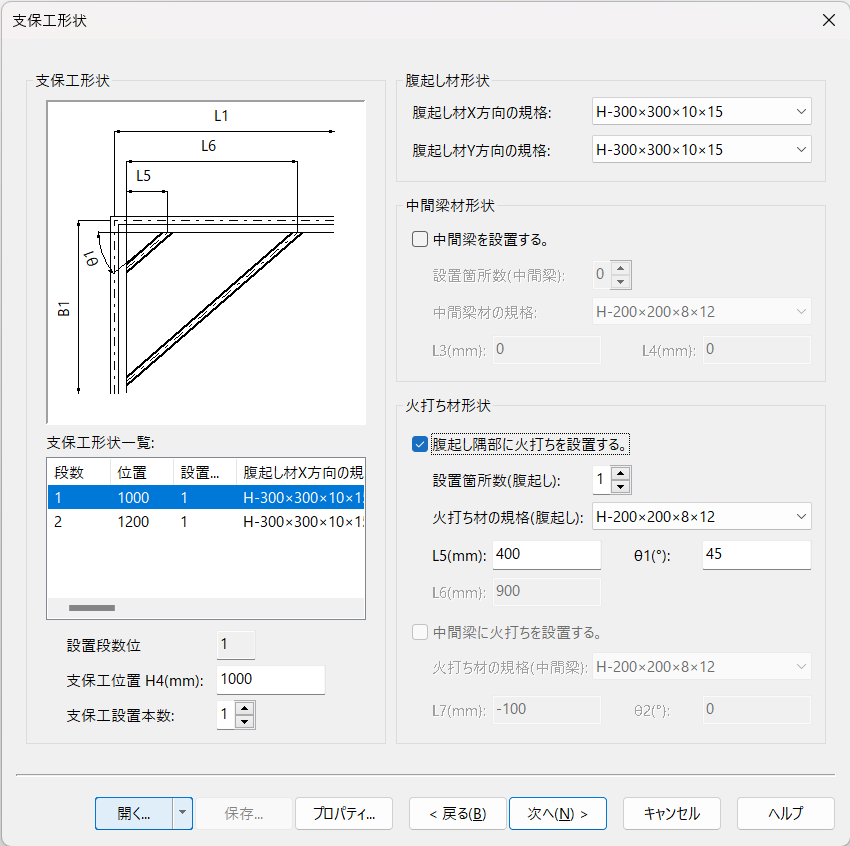Viewport: 850px width, 846px height.
Task: Click the L4(mm) field
Action: pyautogui.click(x=757, y=350)
